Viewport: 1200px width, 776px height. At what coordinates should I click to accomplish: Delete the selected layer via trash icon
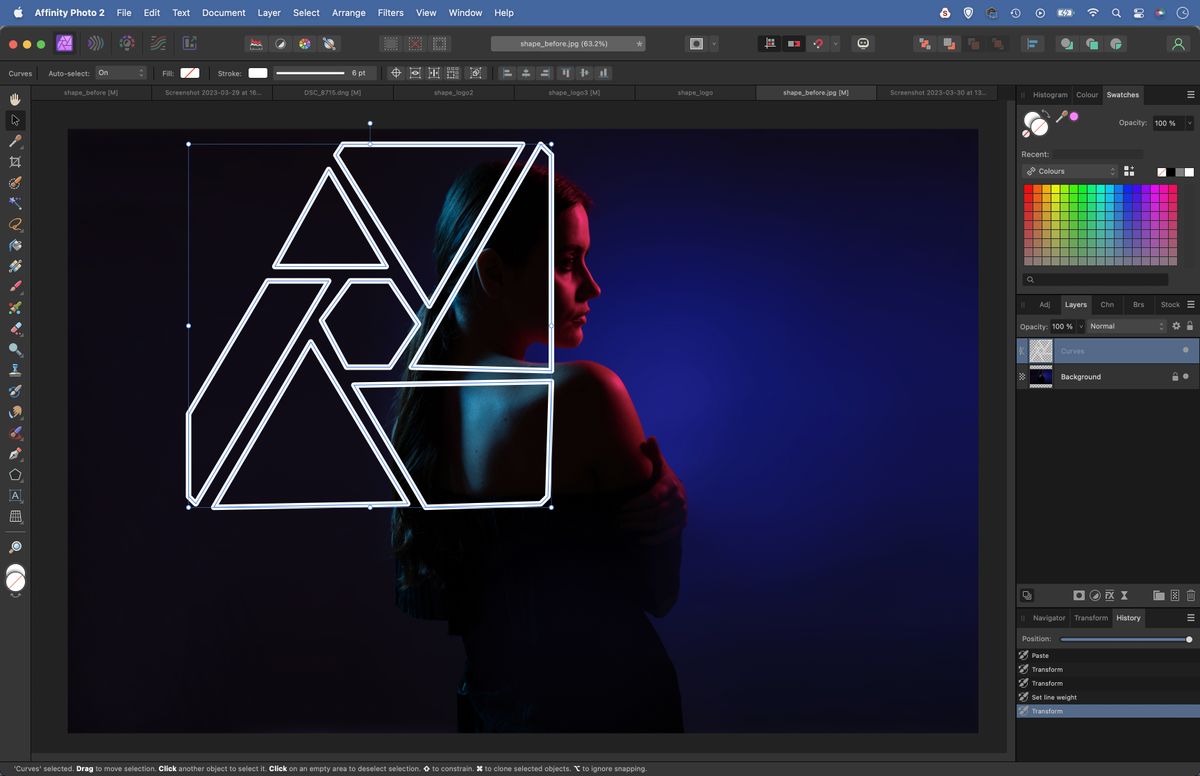pyautogui.click(x=1191, y=595)
